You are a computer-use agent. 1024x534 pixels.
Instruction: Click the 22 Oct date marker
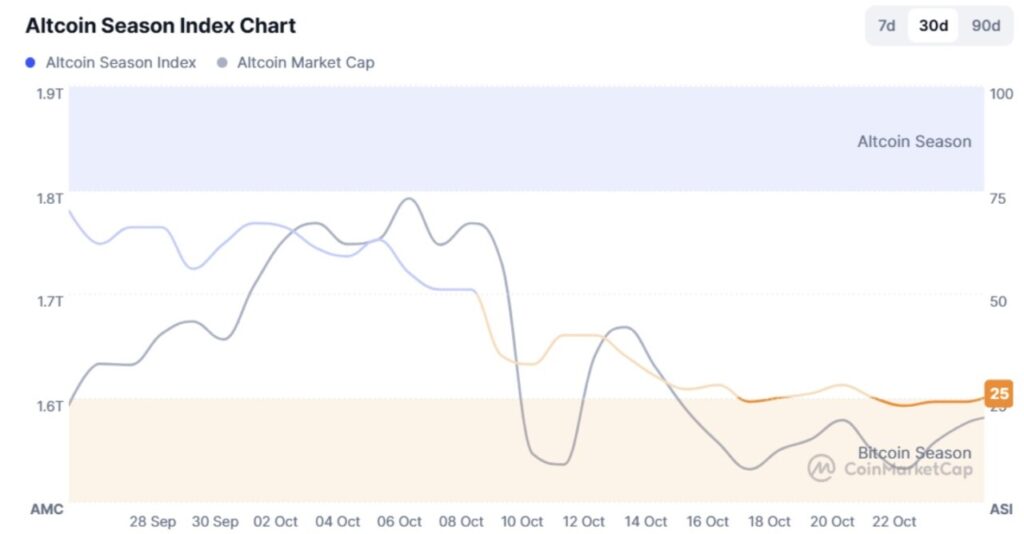894,522
